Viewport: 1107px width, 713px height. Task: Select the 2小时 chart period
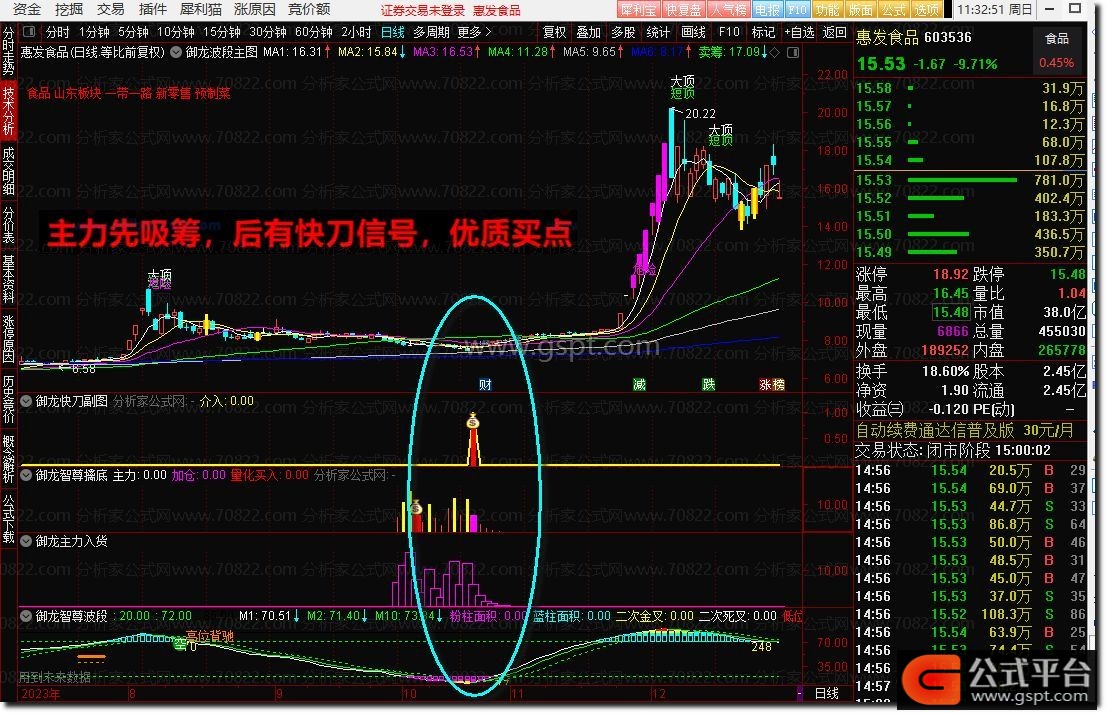356,32
